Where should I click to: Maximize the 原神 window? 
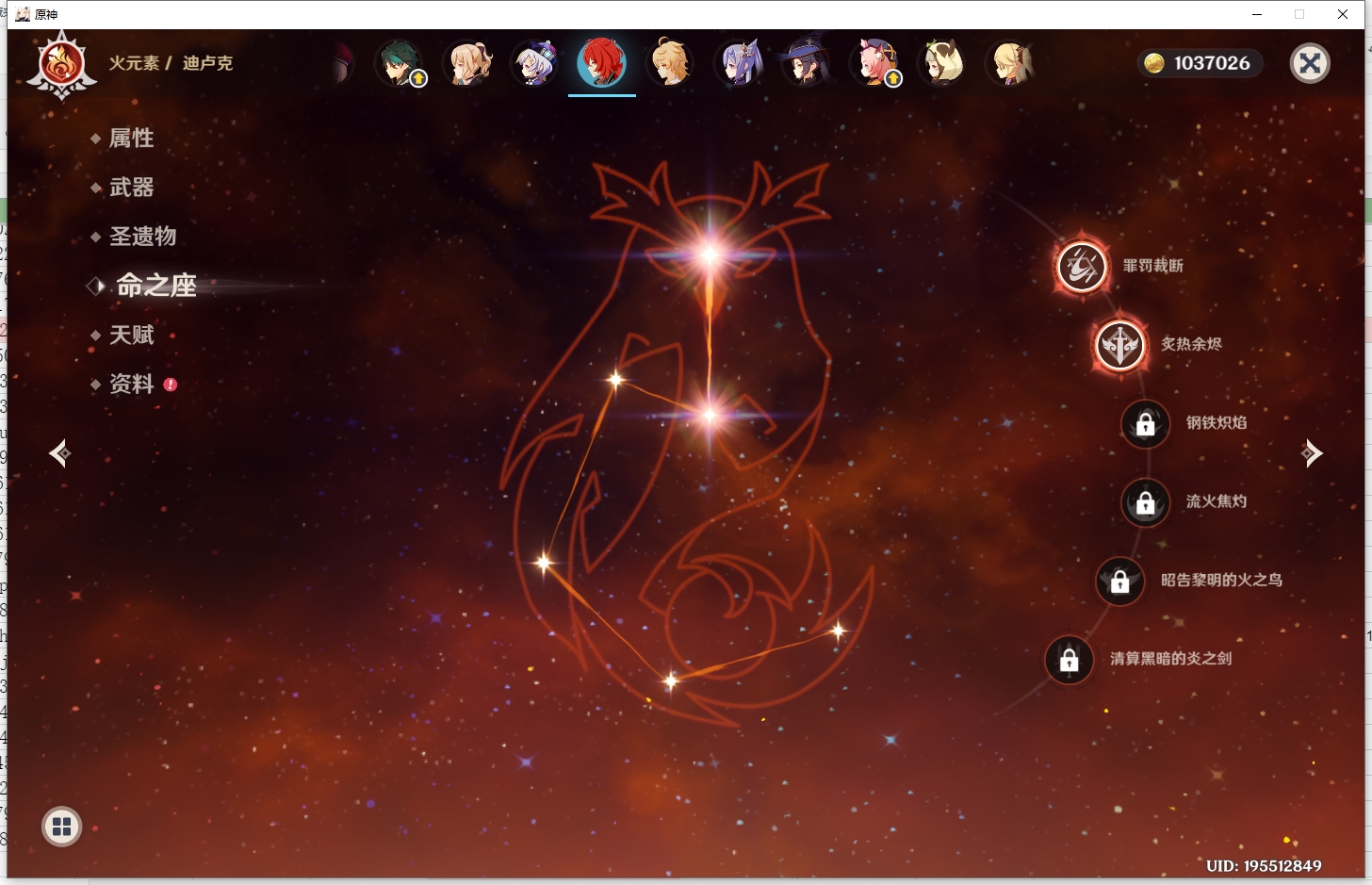point(1299,14)
